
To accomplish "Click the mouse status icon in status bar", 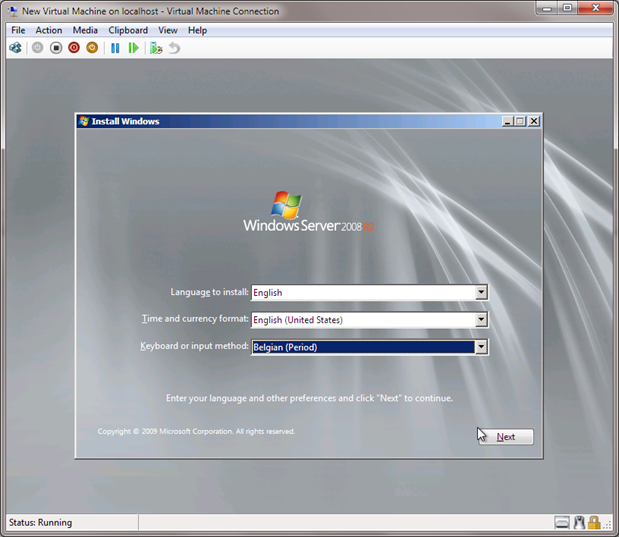I will point(579,523).
